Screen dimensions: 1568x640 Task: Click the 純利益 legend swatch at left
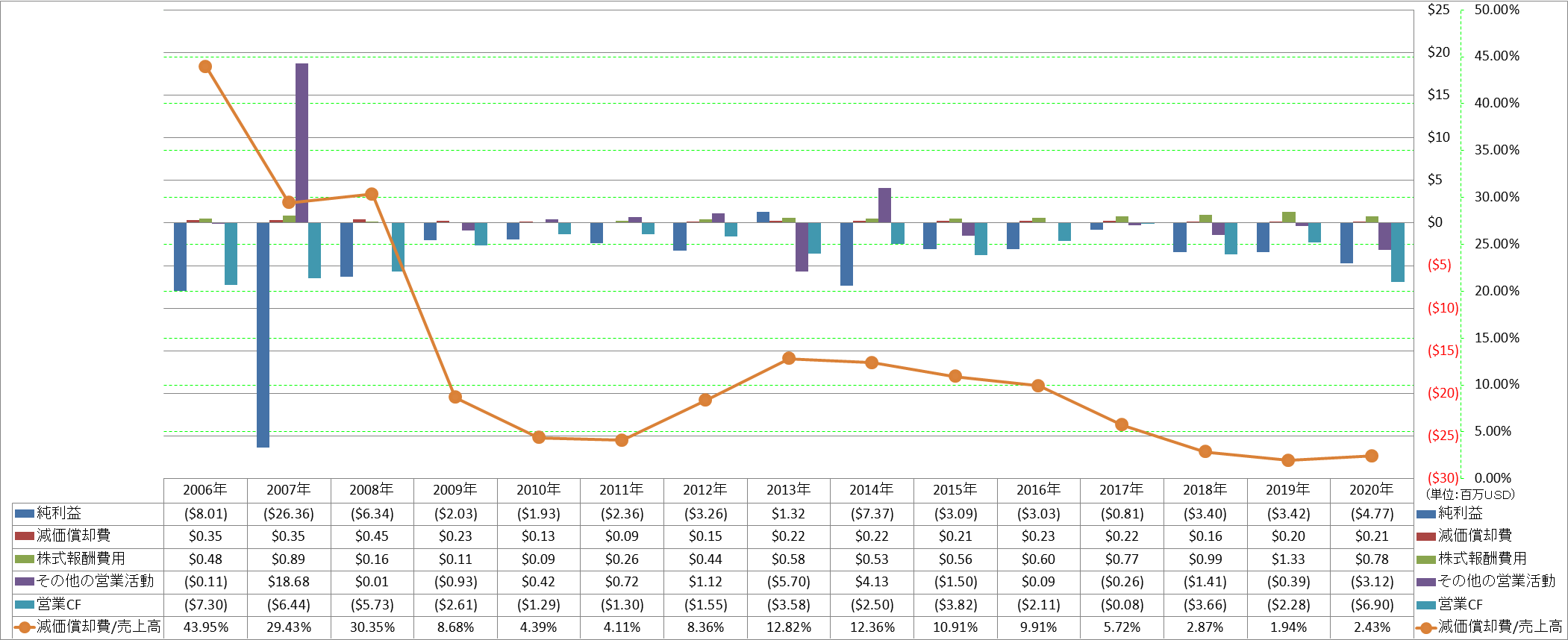pos(24,513)
